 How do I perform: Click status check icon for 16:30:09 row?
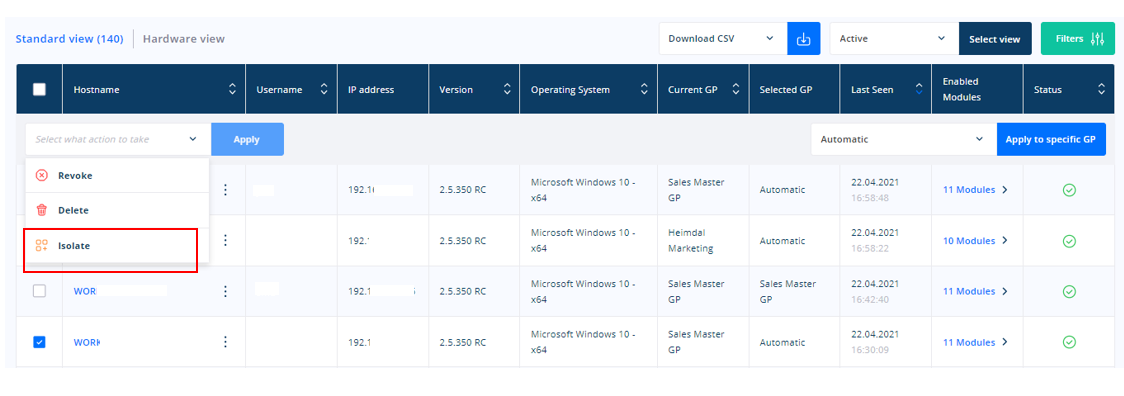pyautogui.click(x=1069, y=342)
